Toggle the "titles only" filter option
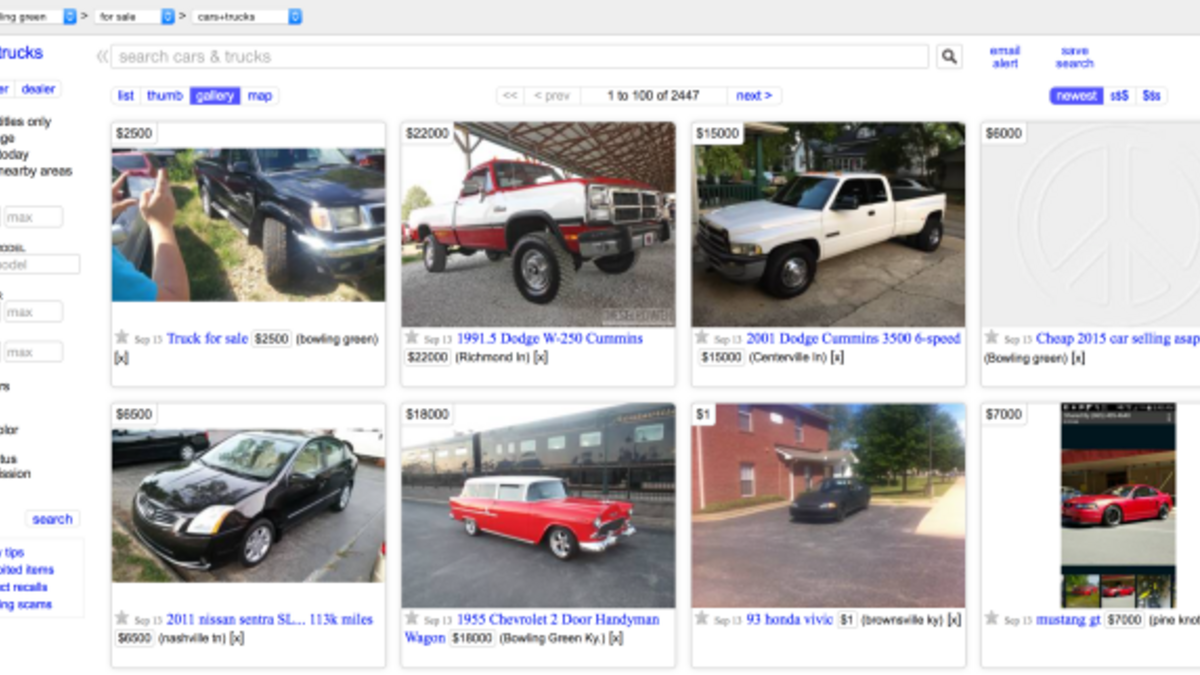 point(26,122)
